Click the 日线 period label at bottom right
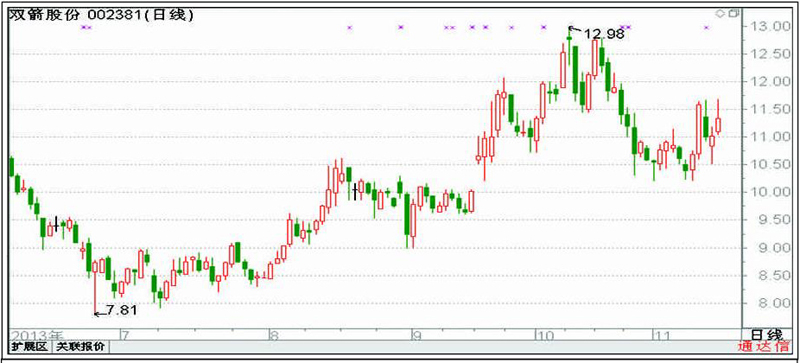800x363 pixels. point(766,334)
